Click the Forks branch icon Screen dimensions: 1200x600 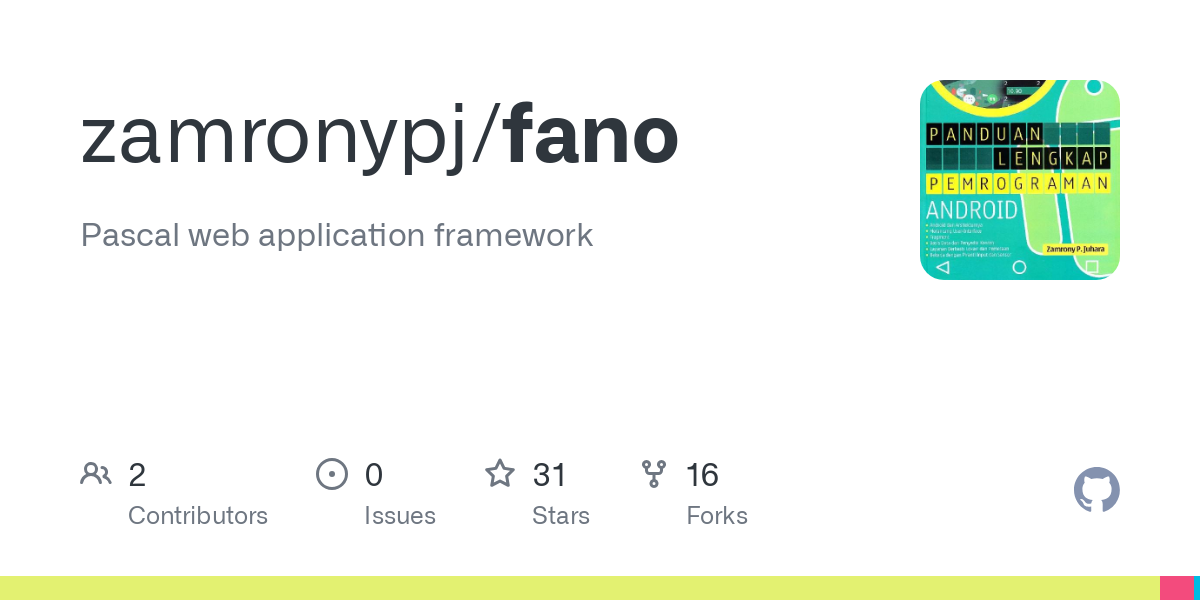[654, 473]
